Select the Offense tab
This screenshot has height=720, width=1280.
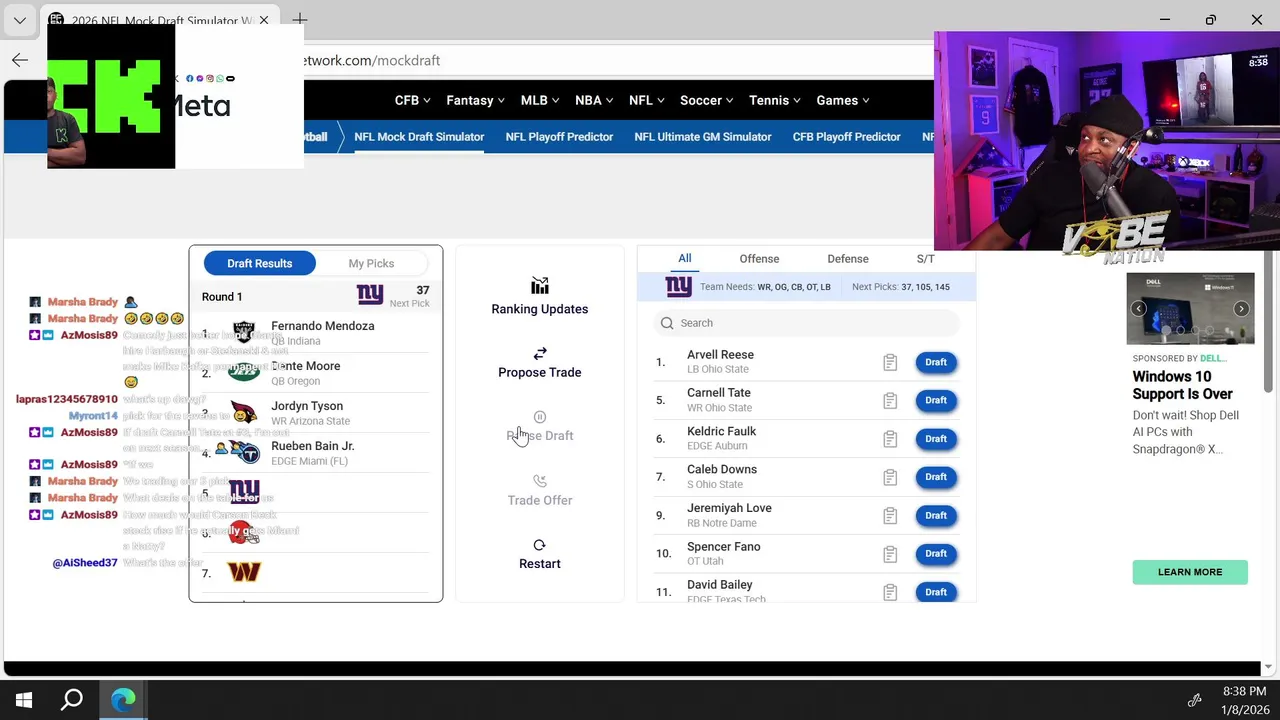pos(759,259)
